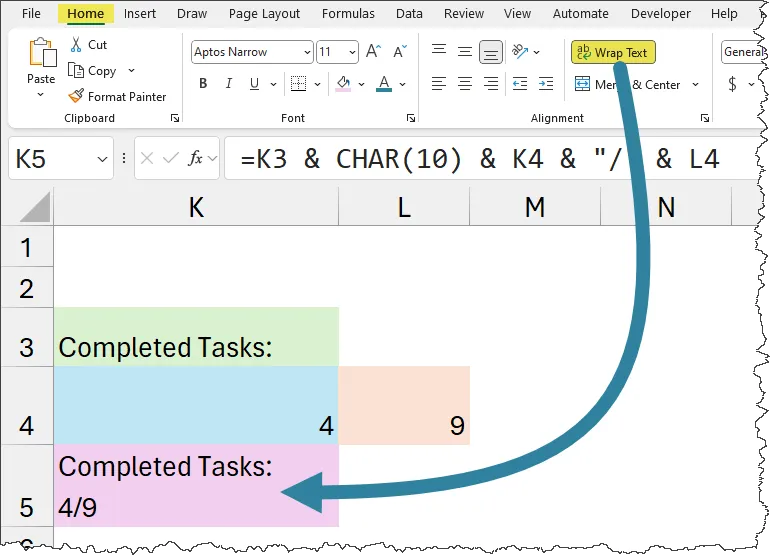
Task: Switch to the Review tab
Action: tap(464, 13)
